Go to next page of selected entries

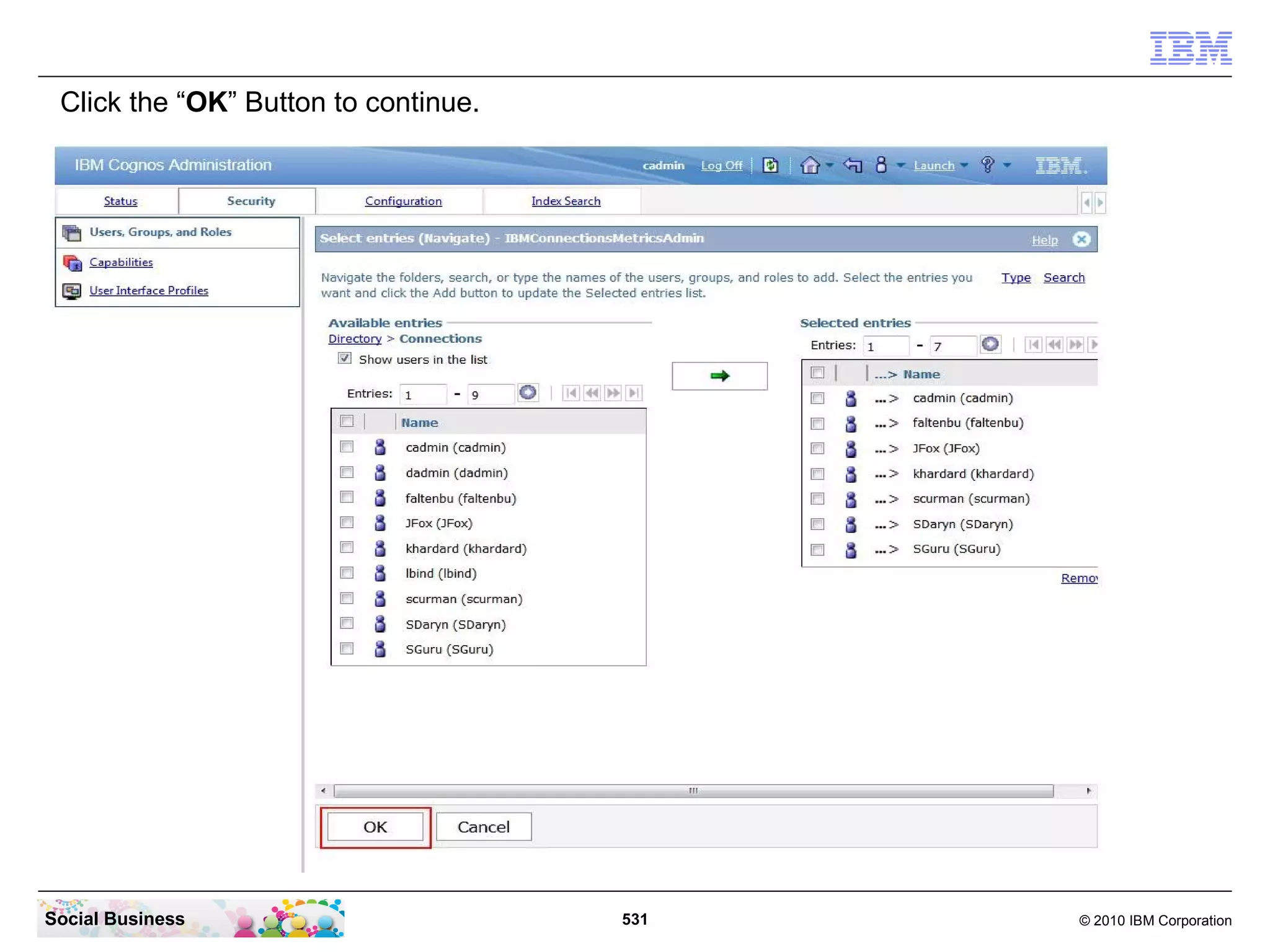click(1075, 345)
